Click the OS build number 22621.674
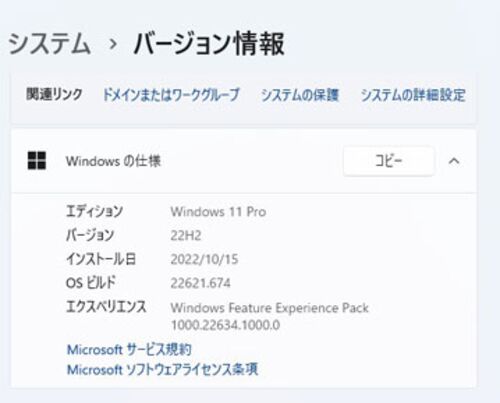 [x=200, y=283]
